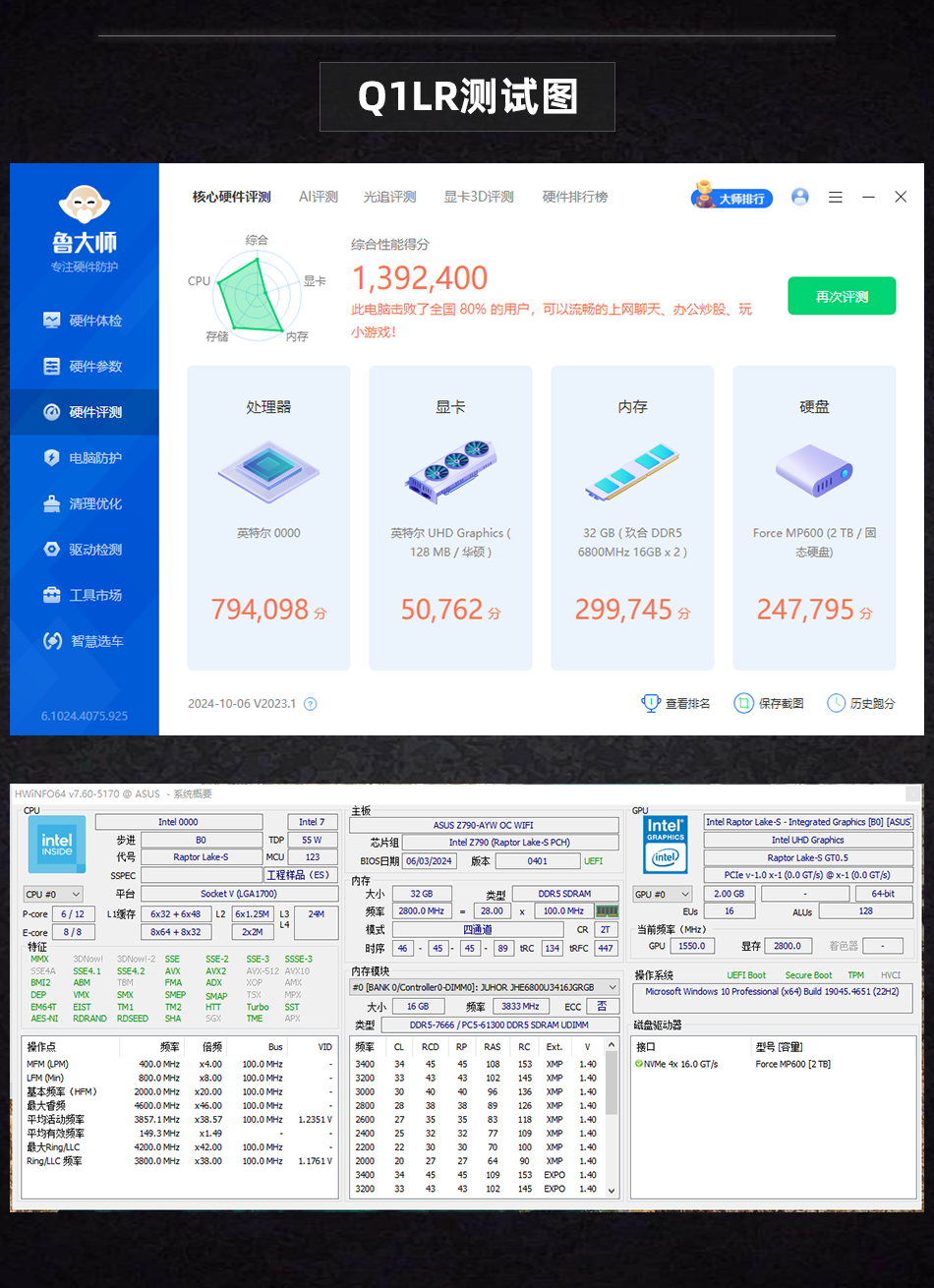Click the Intel 0000 CPU name field
Screen dimensions: 934x1288
coord(178,822)
